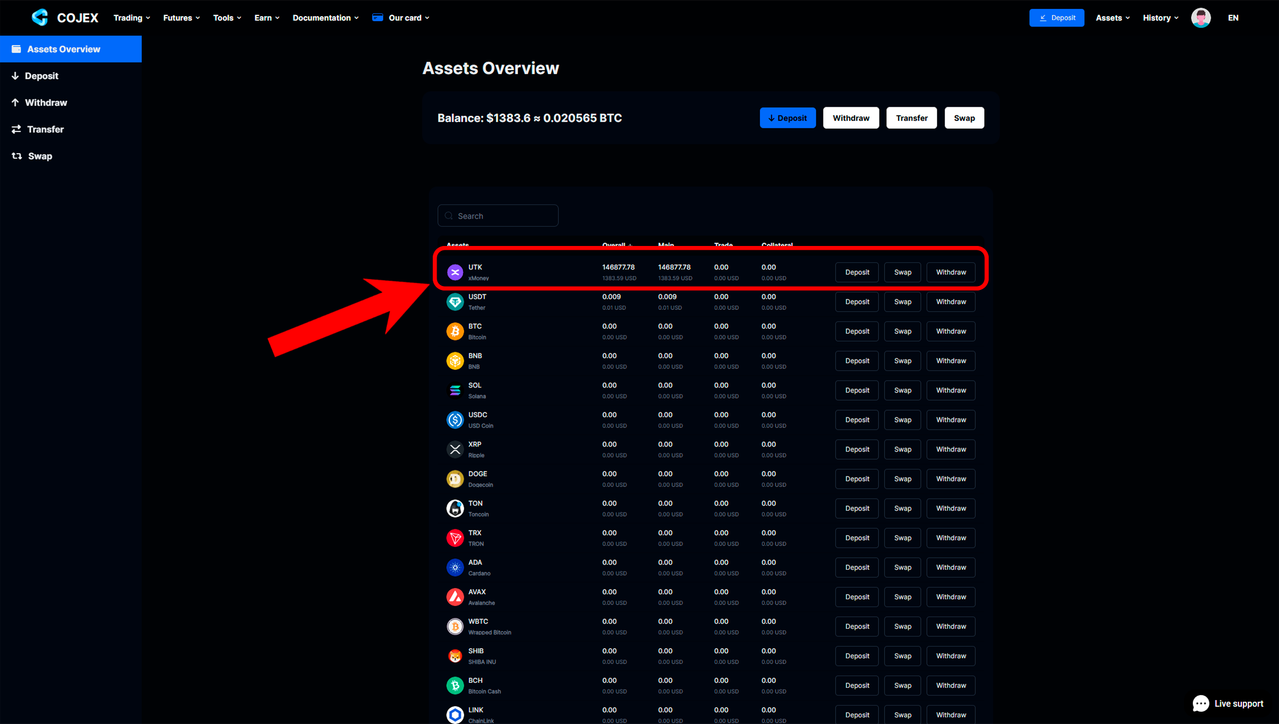1279x724 pixels.
Task: Click the TON Toncoin icon
Action: tap(455, 508)
